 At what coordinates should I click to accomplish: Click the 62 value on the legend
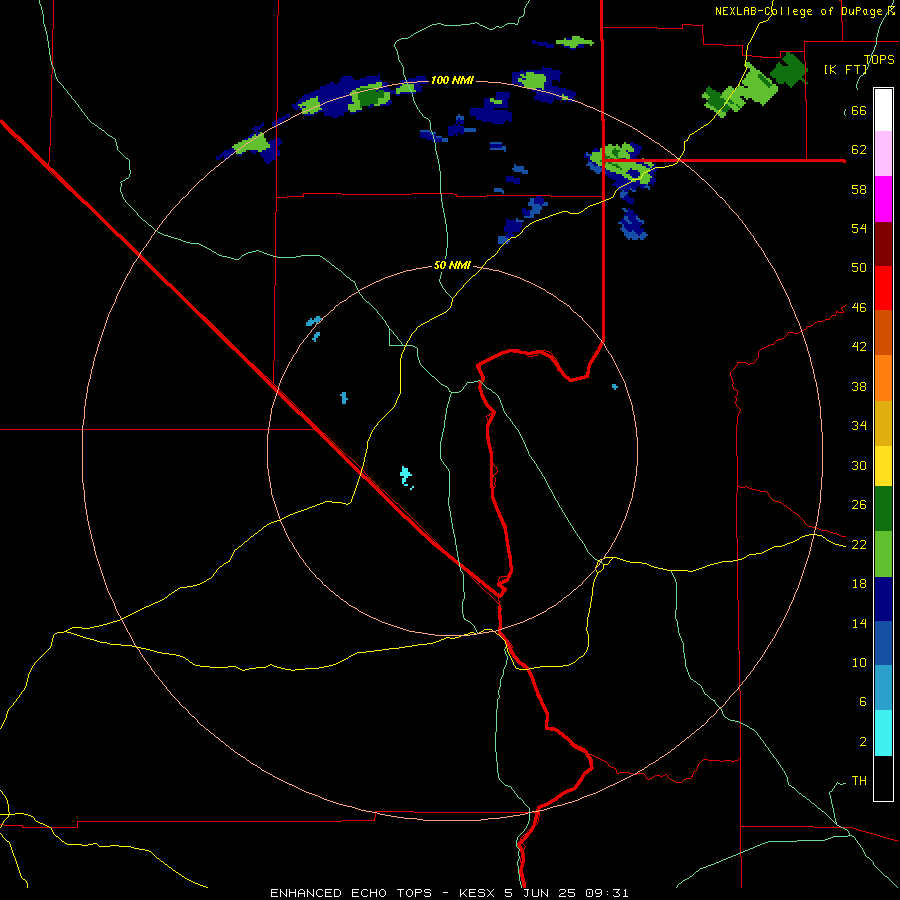pyautogui.click(x=859, y=150)
